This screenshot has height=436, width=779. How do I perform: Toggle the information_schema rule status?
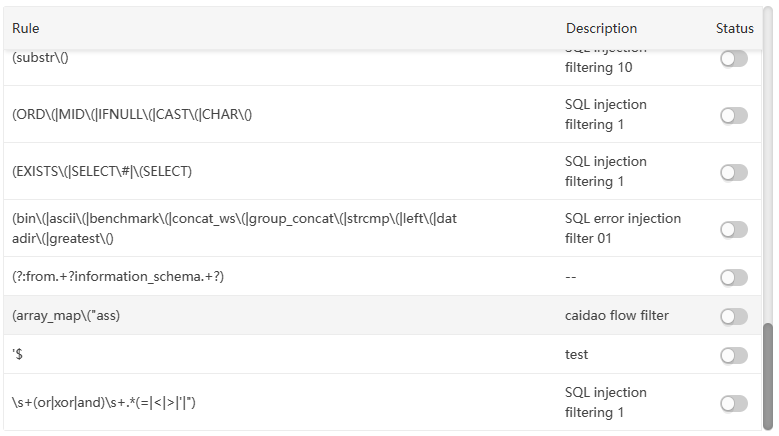click(733, 277)
